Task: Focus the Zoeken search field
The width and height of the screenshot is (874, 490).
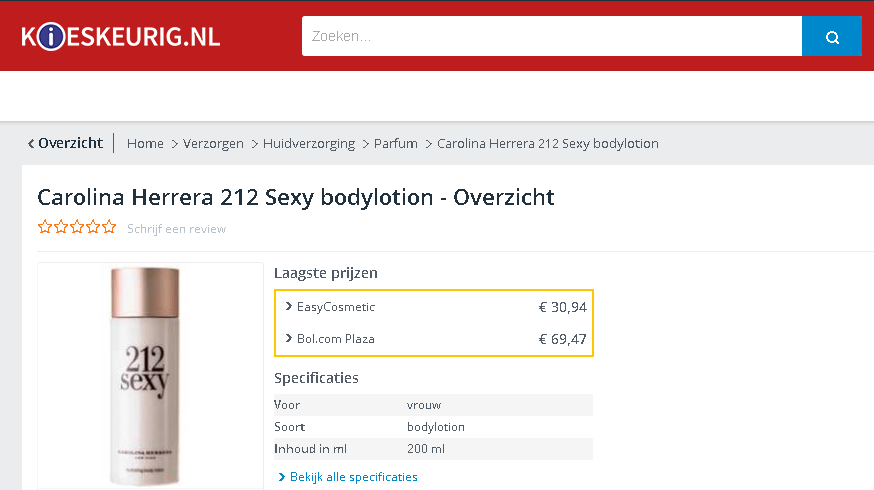Action: [552, 36]
